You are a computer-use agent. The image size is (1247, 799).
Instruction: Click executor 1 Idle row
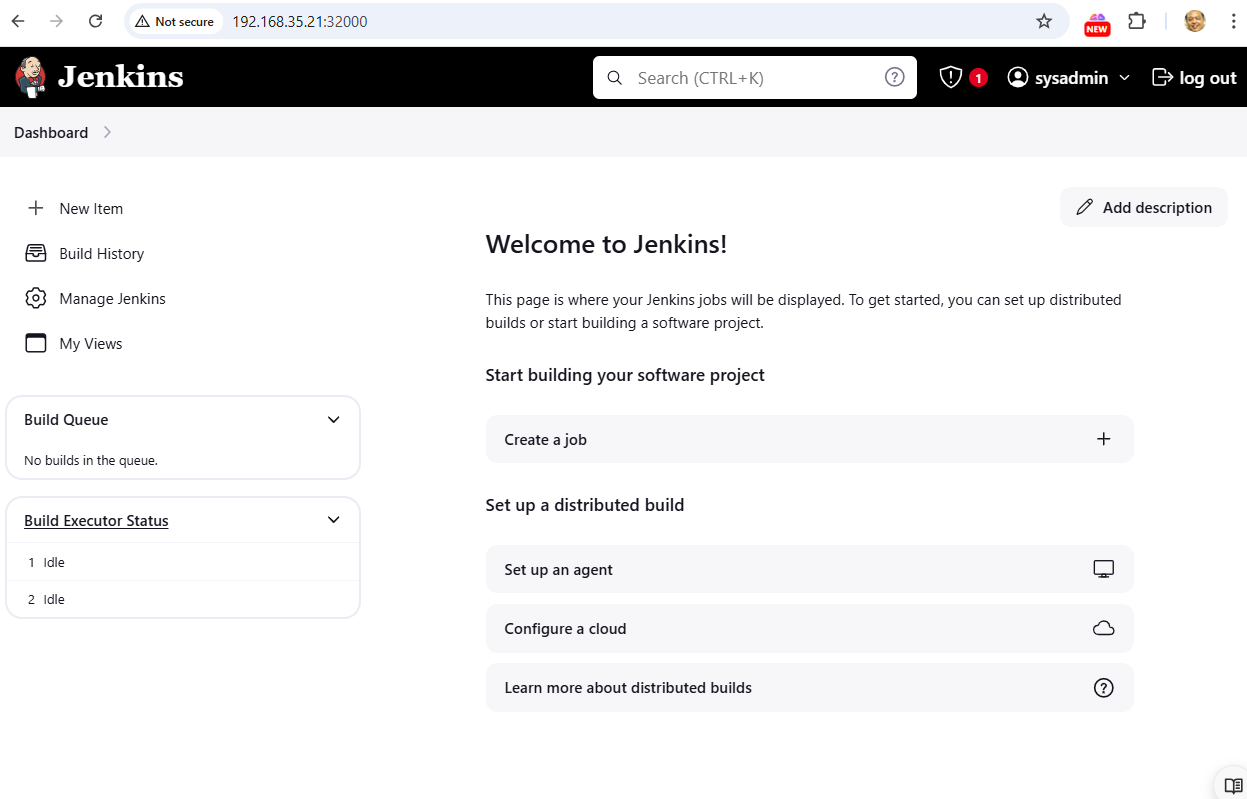(183, 562)
